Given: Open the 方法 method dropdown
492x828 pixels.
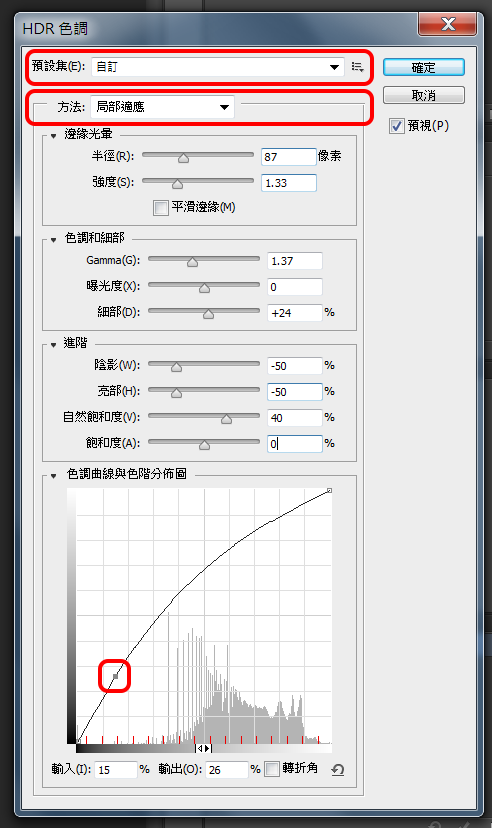Looking at the screenshot, I should [162, 107].
